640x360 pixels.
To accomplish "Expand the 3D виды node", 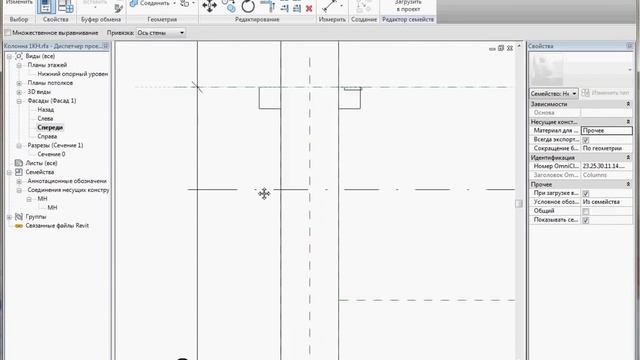I will point(19,92).
